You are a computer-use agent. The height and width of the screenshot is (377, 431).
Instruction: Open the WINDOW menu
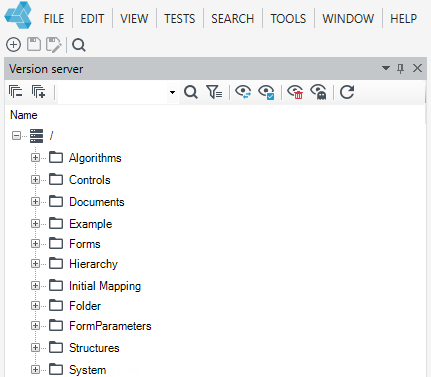point(348,19)
